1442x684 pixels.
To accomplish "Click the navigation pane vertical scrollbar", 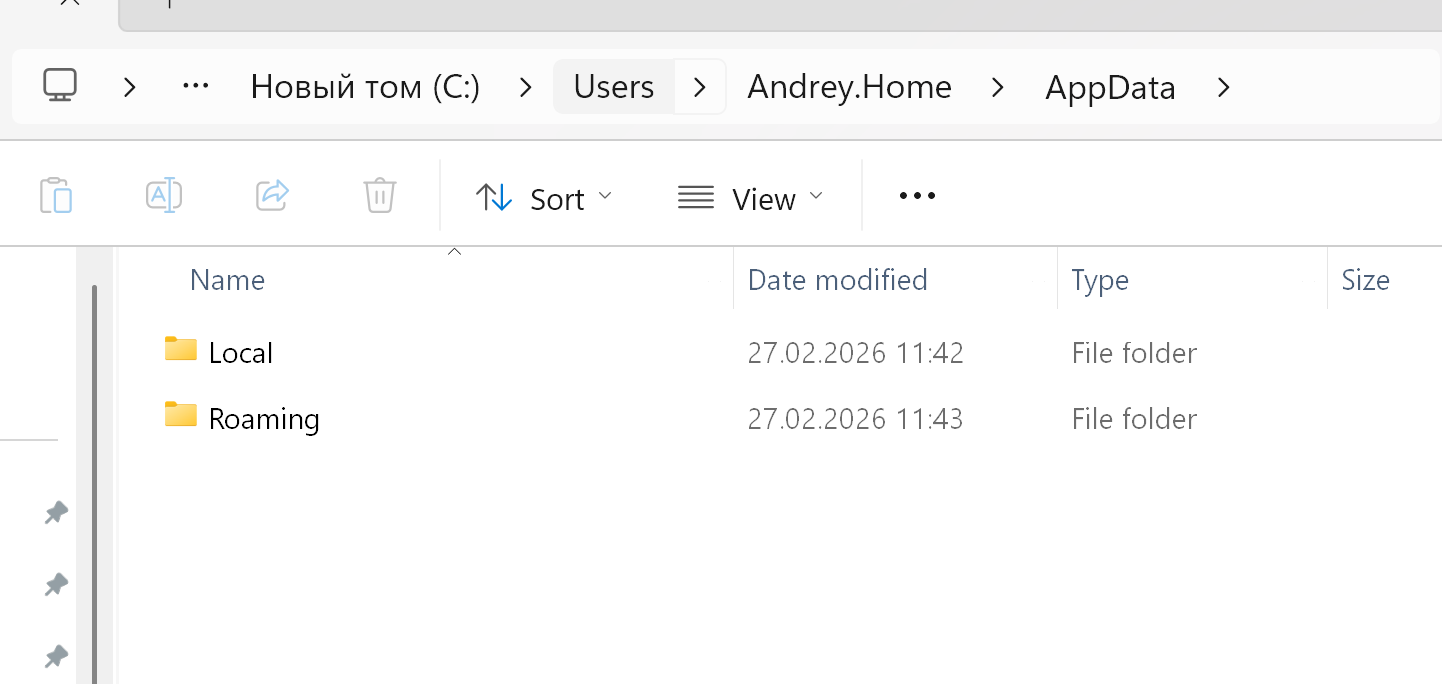I will pyautogui.click(x=95, y=480).
